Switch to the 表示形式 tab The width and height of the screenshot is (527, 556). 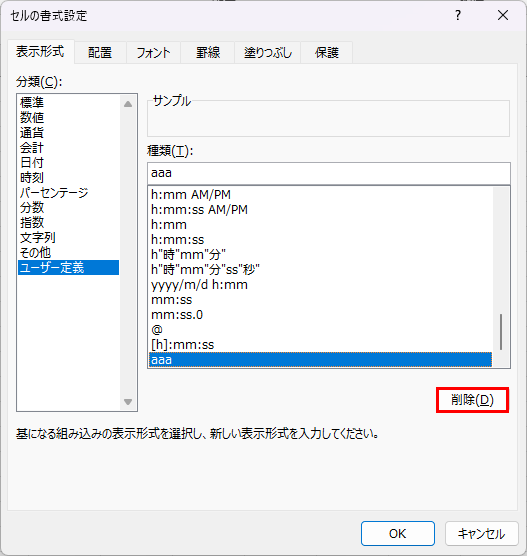tap(40, 52)
